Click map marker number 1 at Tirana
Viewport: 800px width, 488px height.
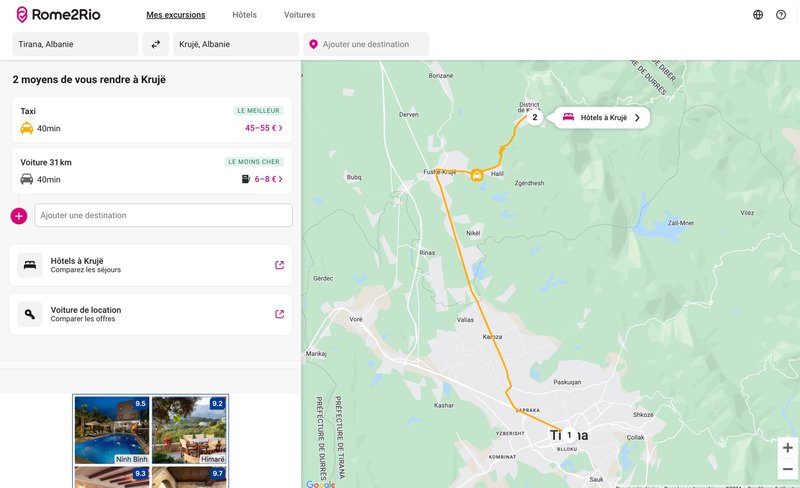[x=569, y=435]
